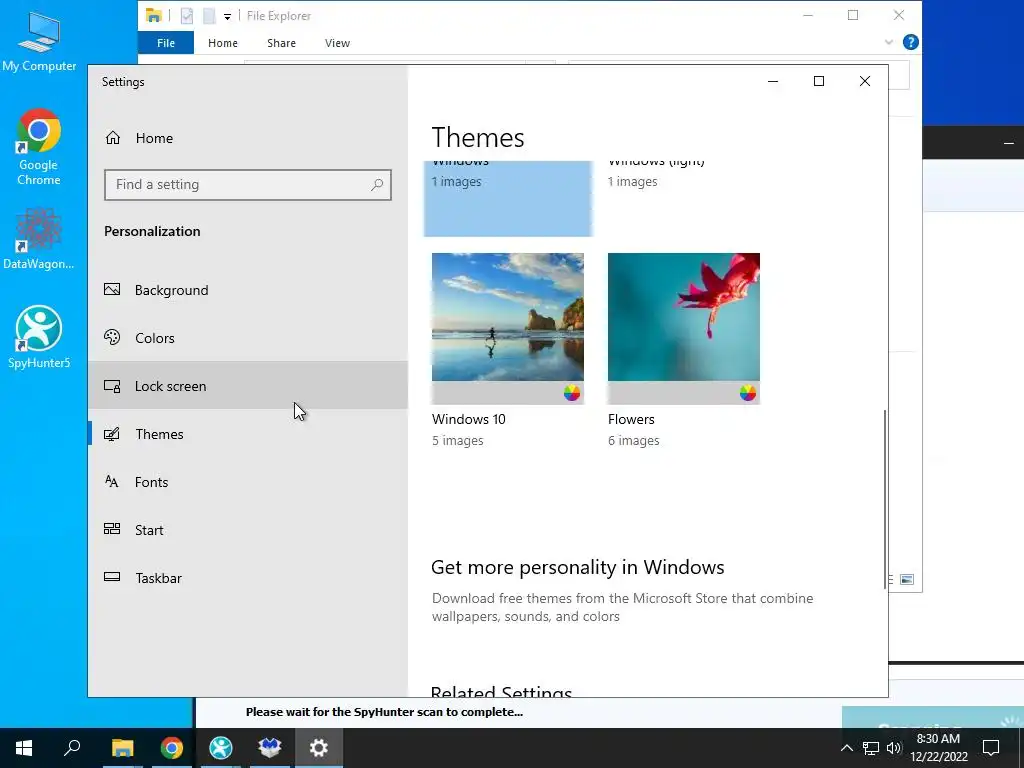Open the volume control in system tray
Screen dimensions: 1024x768
[x=894, y=748]
